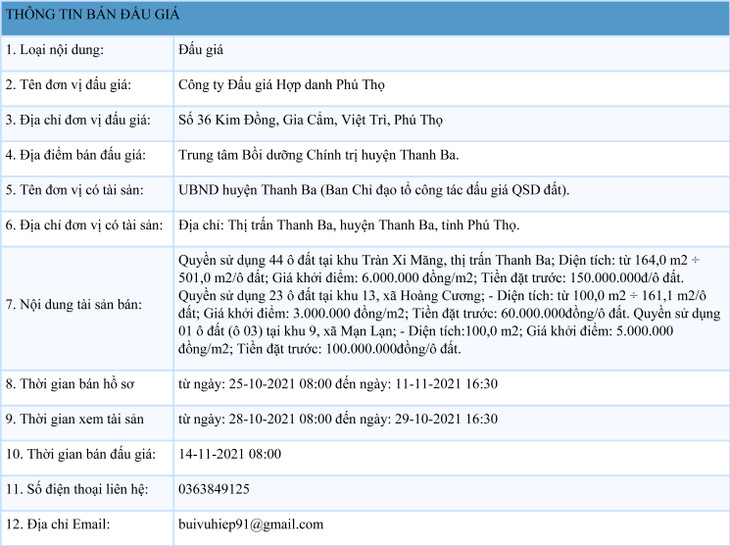The width and height of the screenshot is (730, 546).
Task: Click the email buivuhiep91@gmail.com
Action: [250, 523]
